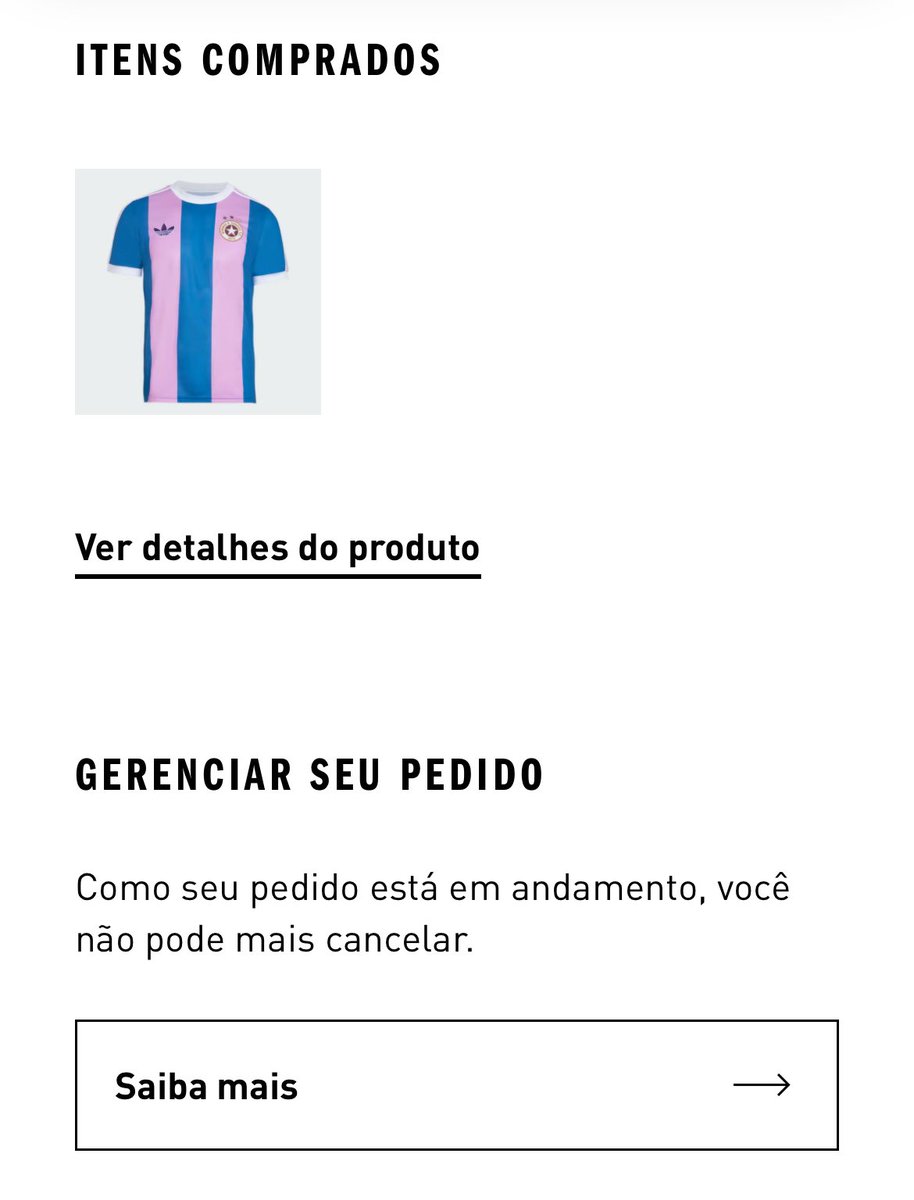This screenshot has width=914, height=1200.
Task: Click the jersey's left sleeve with white cuff
Action: tap(126, 240)
